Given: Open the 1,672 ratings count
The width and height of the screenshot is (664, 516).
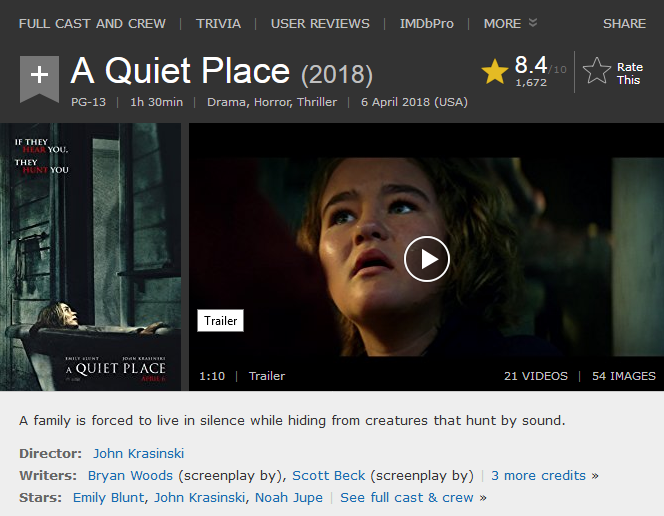Looking at the screenshot, I should [x=531, y=83].
